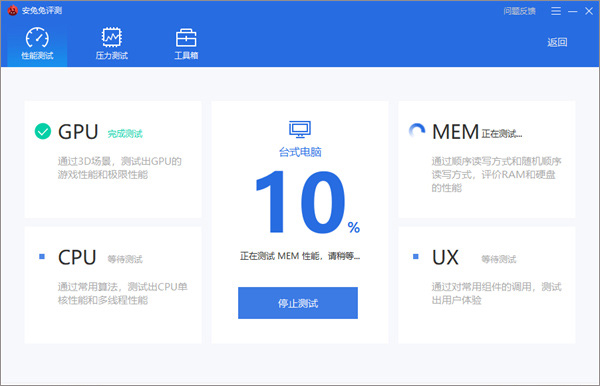Screen dimensions: 600x386
Task: Open the 问题反馈 feedback link
Action: pos(519,11)
